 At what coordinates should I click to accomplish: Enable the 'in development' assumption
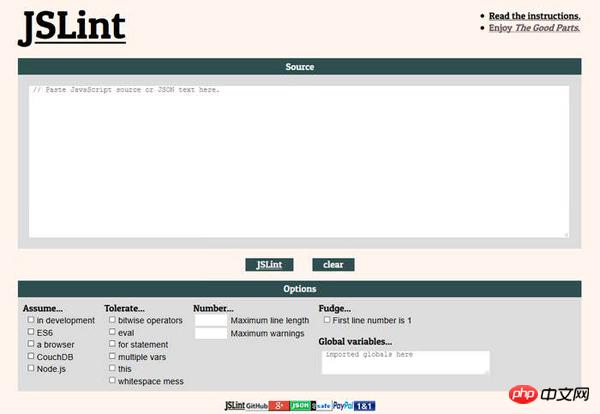point(31,319)
